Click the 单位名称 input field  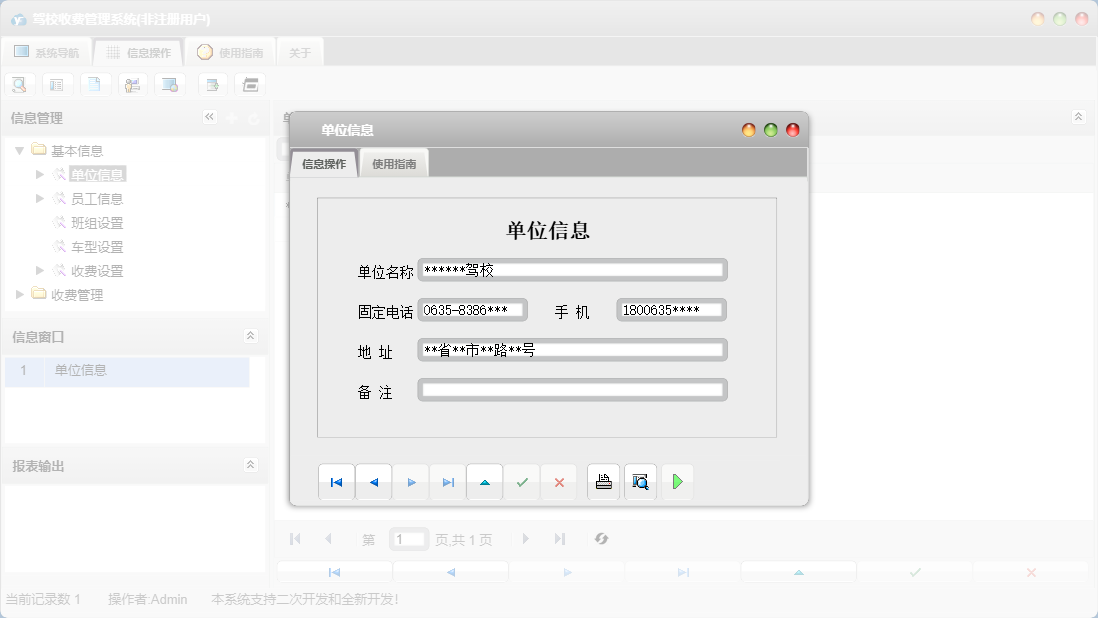tap(572, 270)
